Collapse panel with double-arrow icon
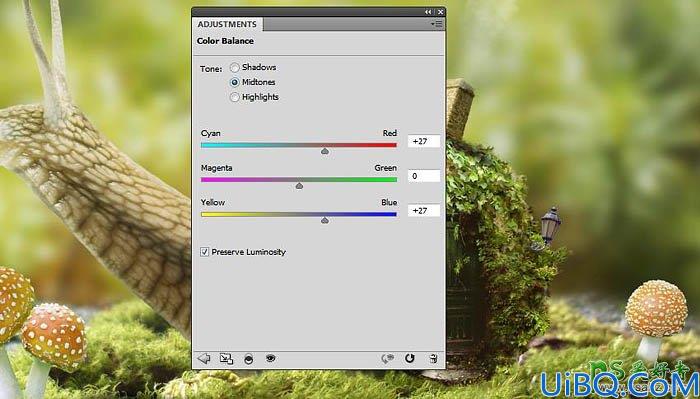Viewport: 700px width, 399px height. (x=428, y=12)
